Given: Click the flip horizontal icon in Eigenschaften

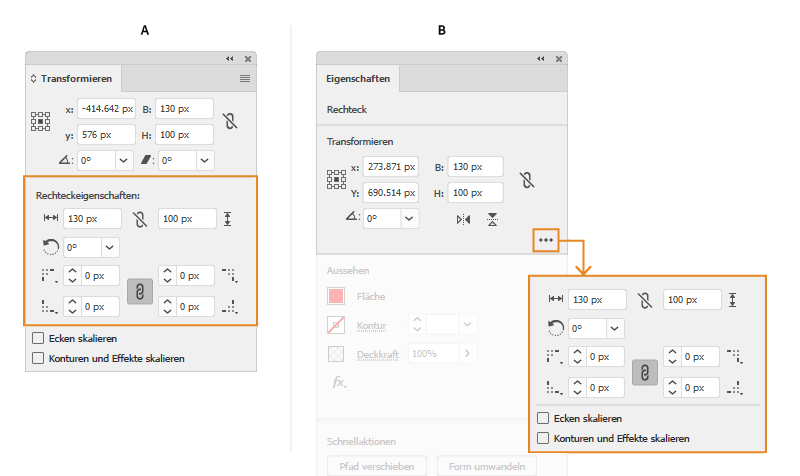Looking at the screenshot, I should (463, 218).
